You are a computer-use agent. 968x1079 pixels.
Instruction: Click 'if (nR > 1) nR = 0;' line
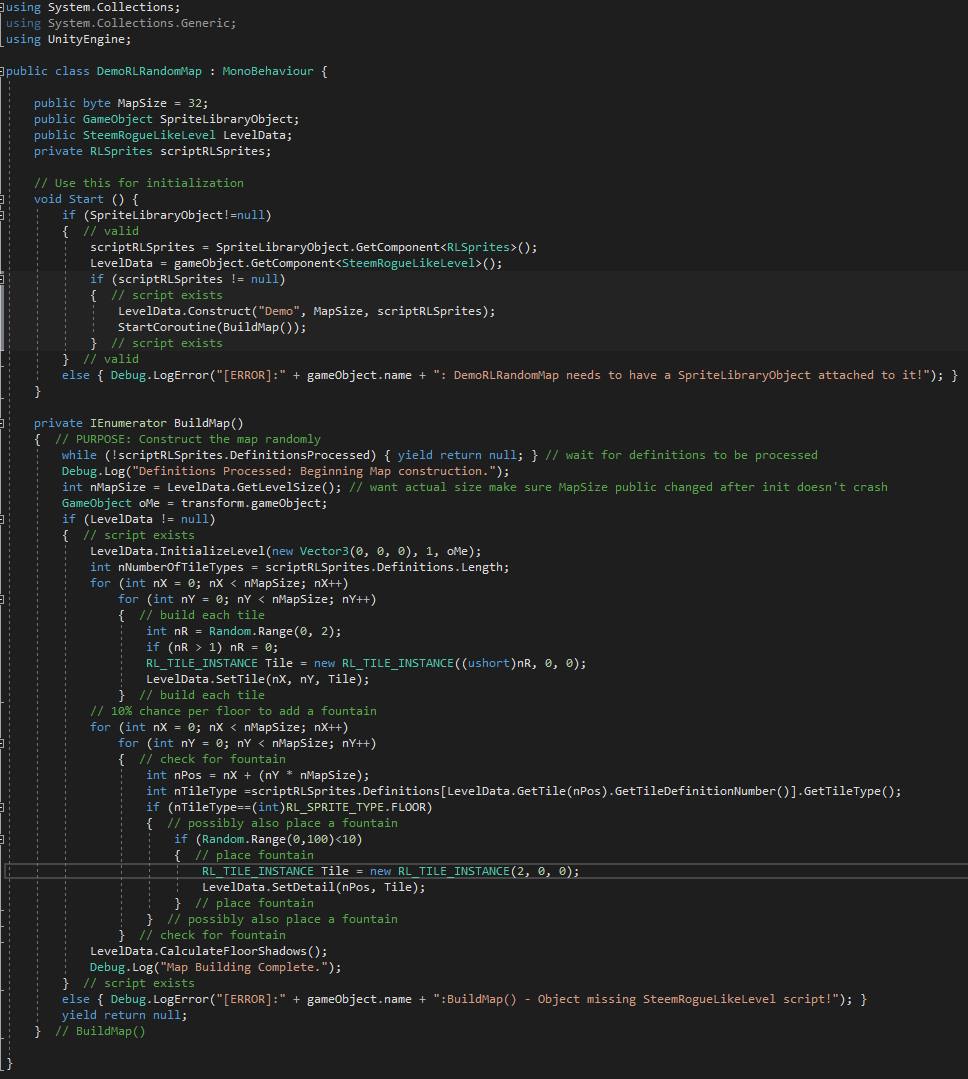[x=212, y=648]
